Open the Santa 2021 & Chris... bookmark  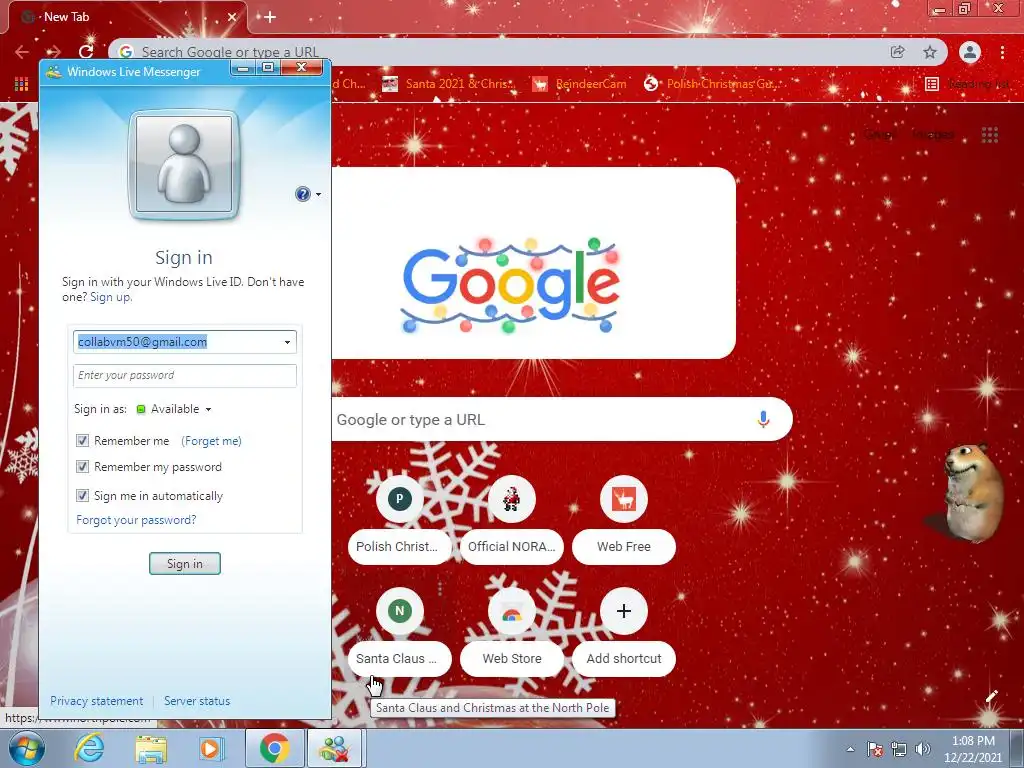tap(449, 84)
